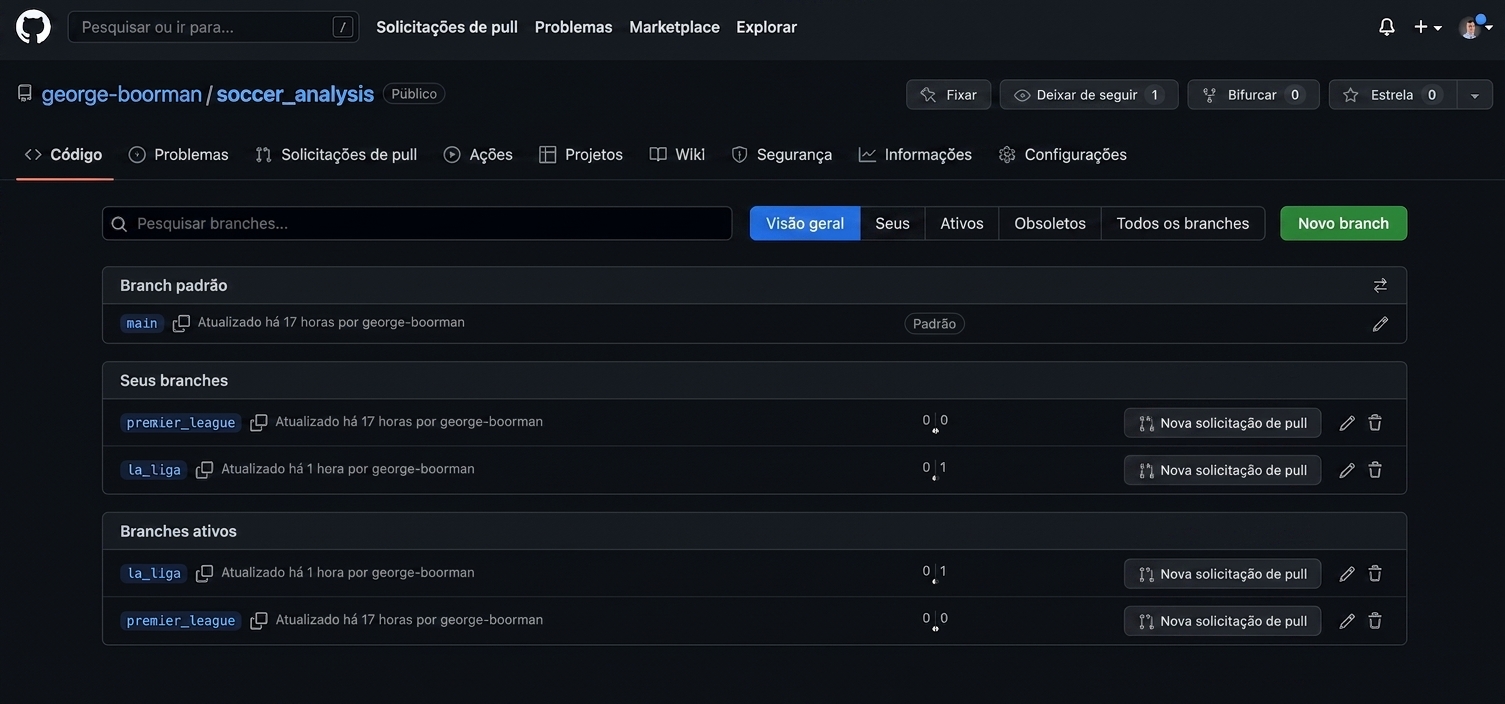Nova solicitação de pull for premier_league in Branches ativos

pos(1222,621)
